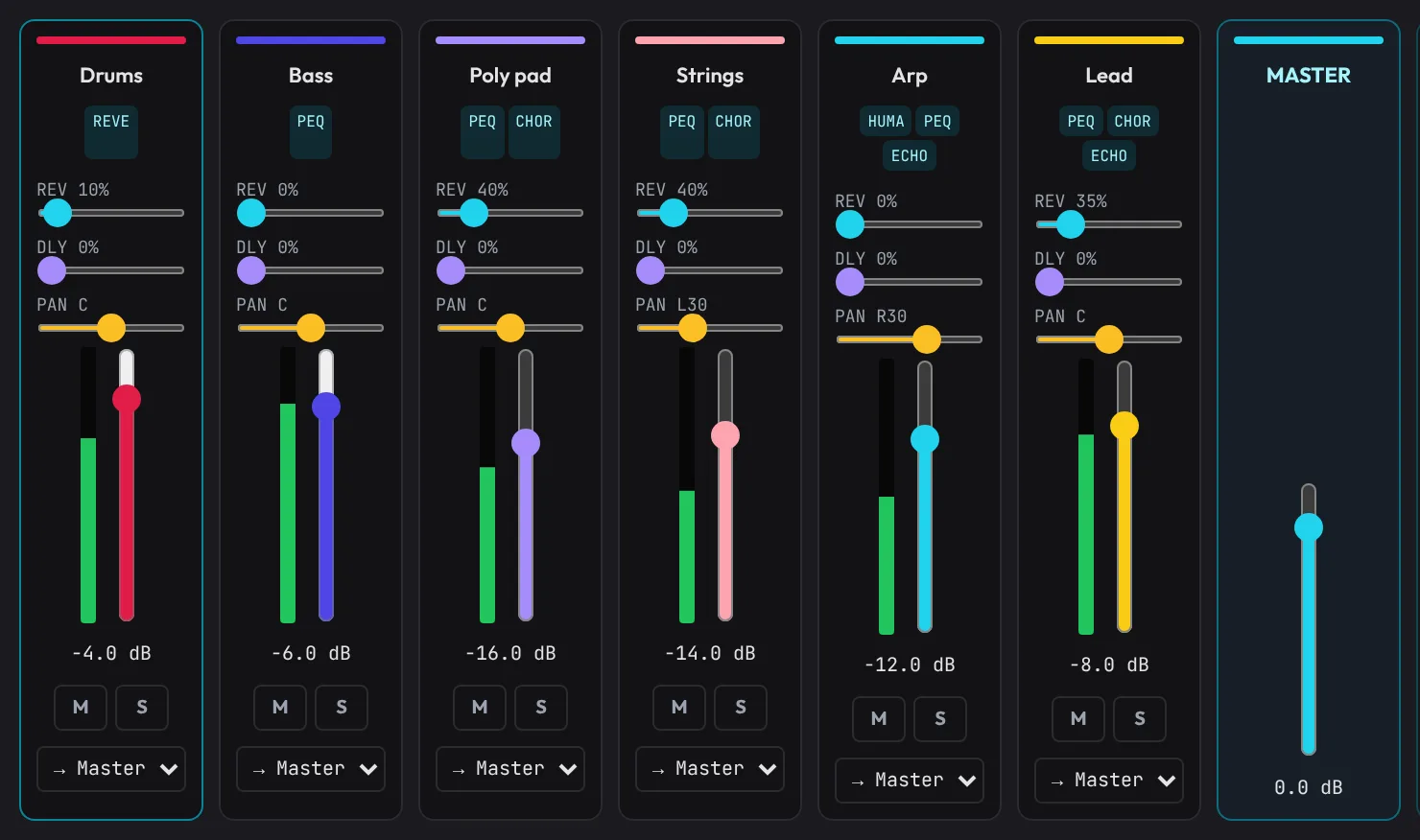The width and height of the screenshot is (1420, 840).
Task: Open the ECHO effect on Lead
Action: click(1109, 156)
